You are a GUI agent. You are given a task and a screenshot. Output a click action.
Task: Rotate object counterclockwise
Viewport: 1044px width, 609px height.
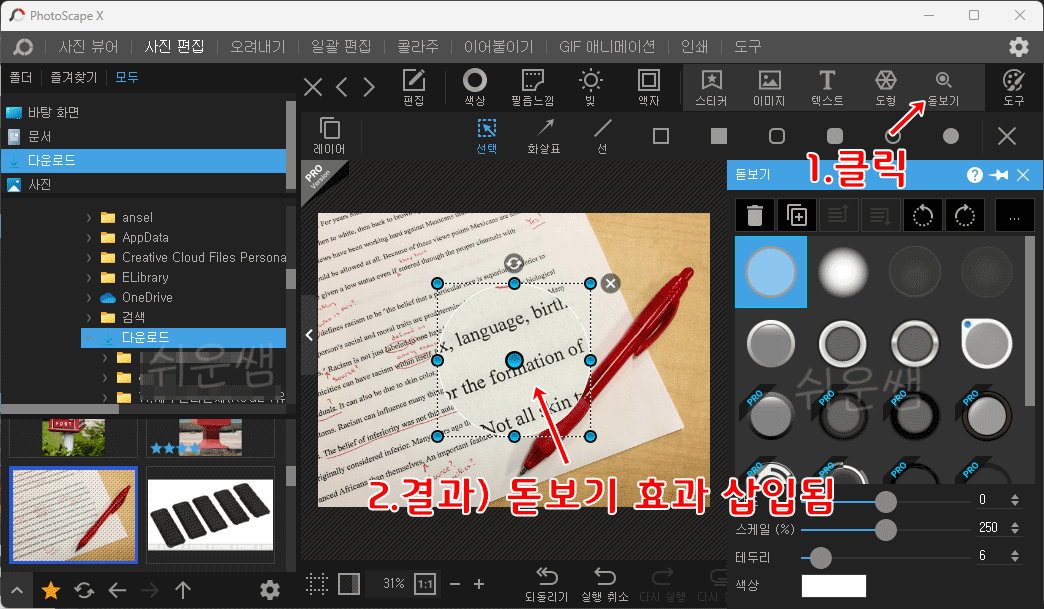[923, 215]
